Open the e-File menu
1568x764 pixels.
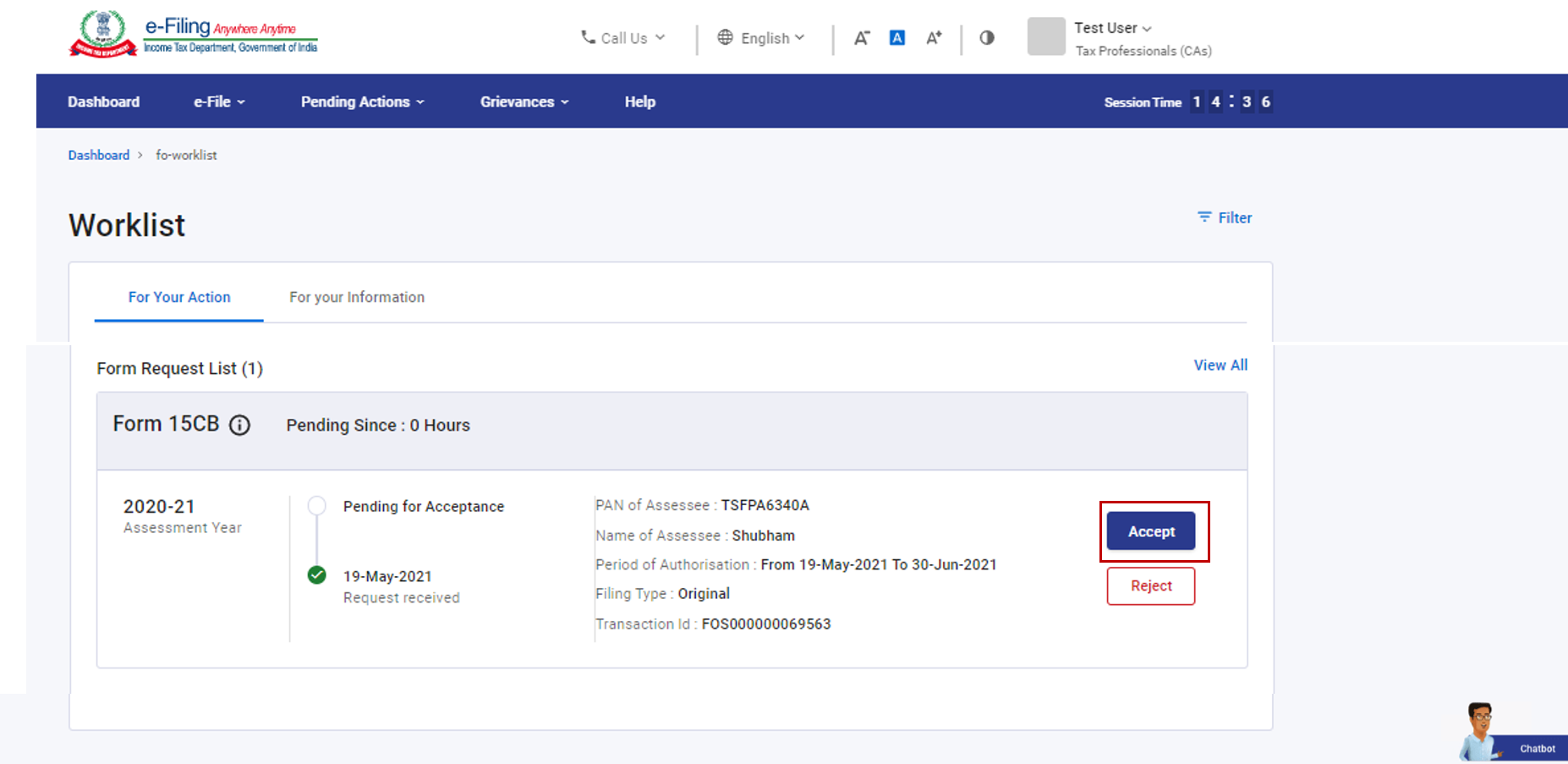tap(219, 102)
